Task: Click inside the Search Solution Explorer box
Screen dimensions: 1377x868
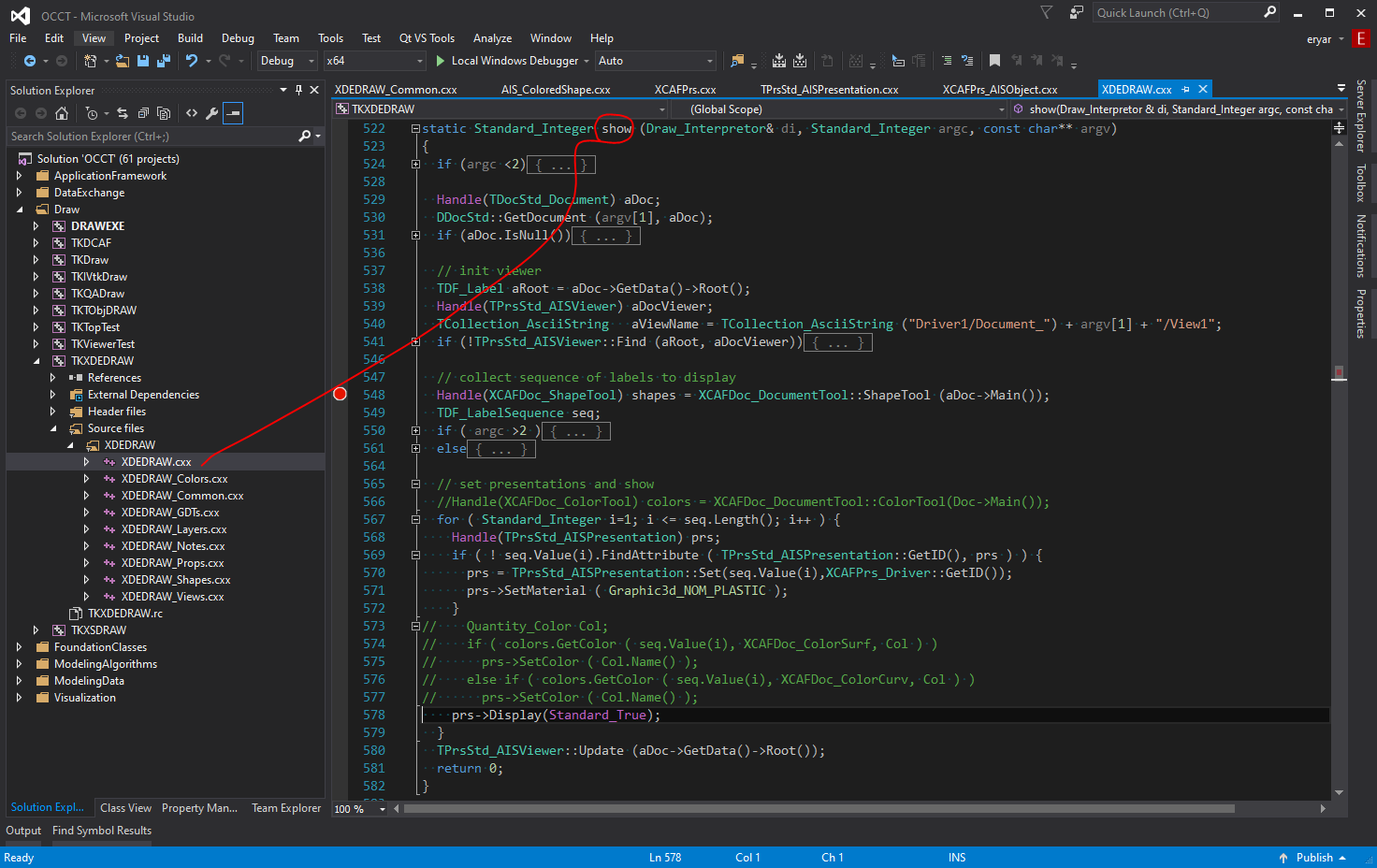Action: 150,136
